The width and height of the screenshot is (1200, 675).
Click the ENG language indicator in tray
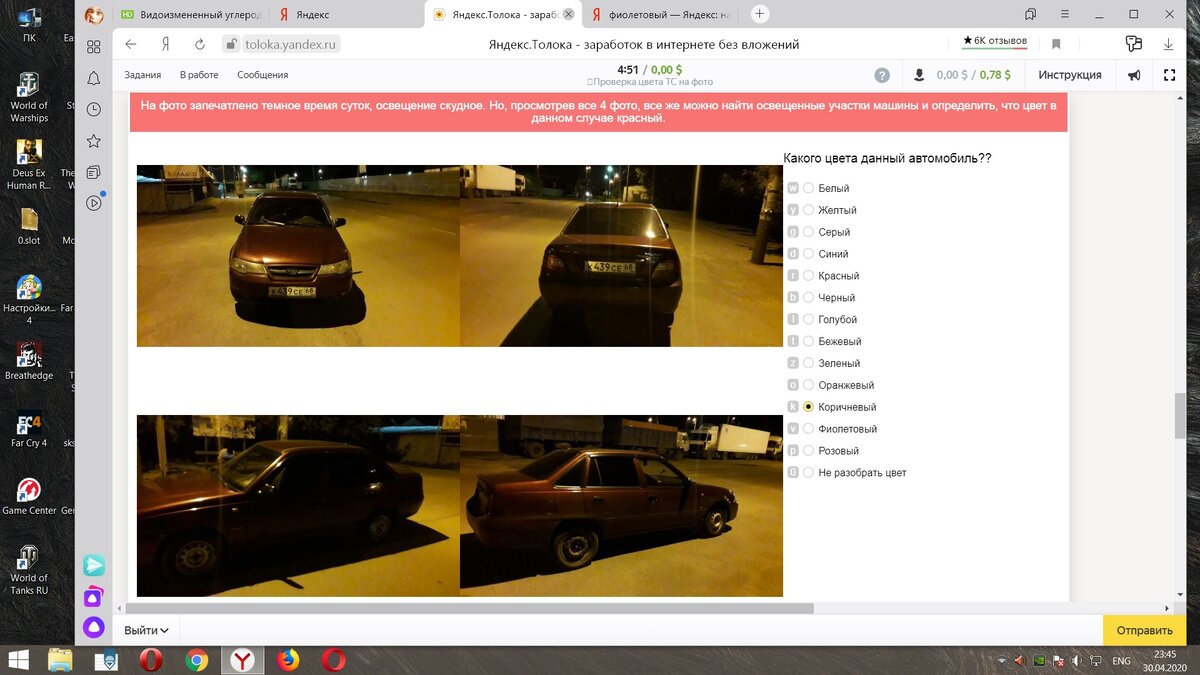[1122, 661]
